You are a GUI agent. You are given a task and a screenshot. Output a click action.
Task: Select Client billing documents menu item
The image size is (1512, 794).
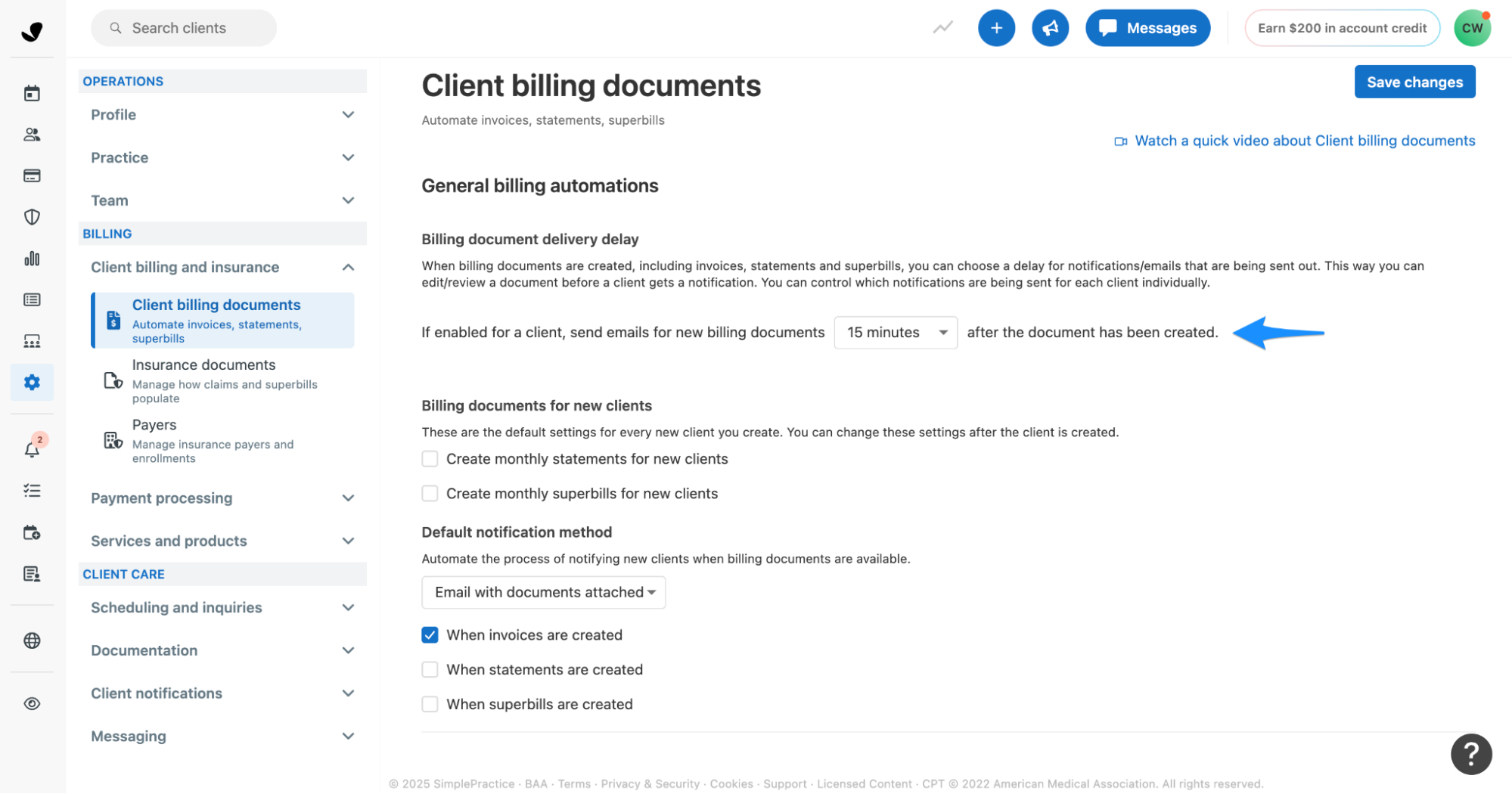pyautogui.click(x=222, y=321)
